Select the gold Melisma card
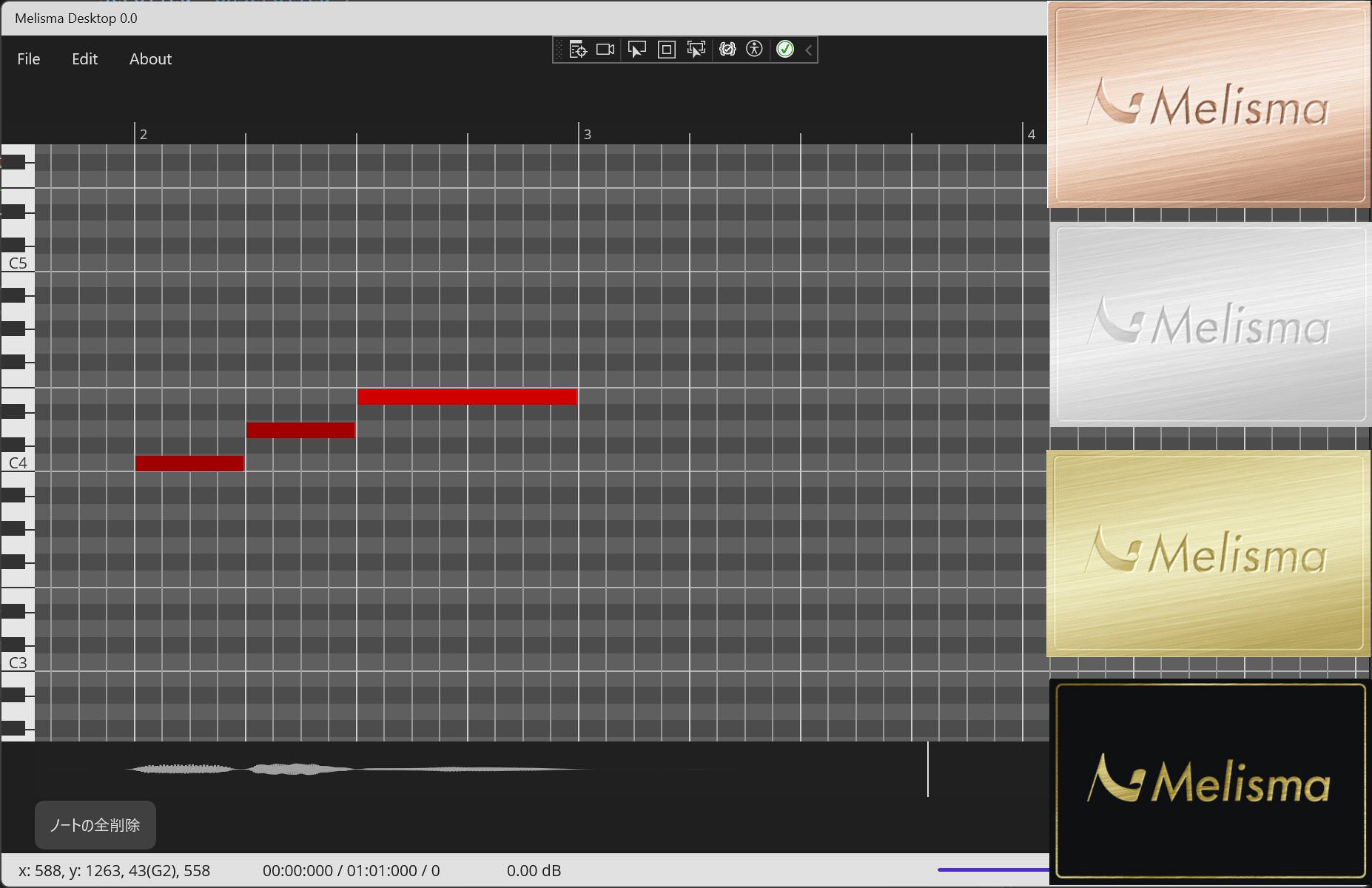 [x=1209, y=554]
